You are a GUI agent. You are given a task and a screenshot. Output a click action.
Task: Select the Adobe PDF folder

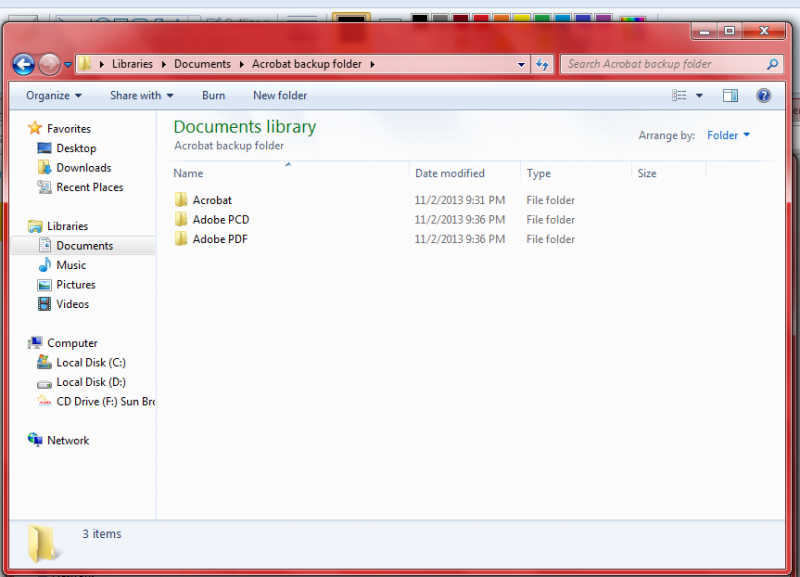click(x=220, y=239)
